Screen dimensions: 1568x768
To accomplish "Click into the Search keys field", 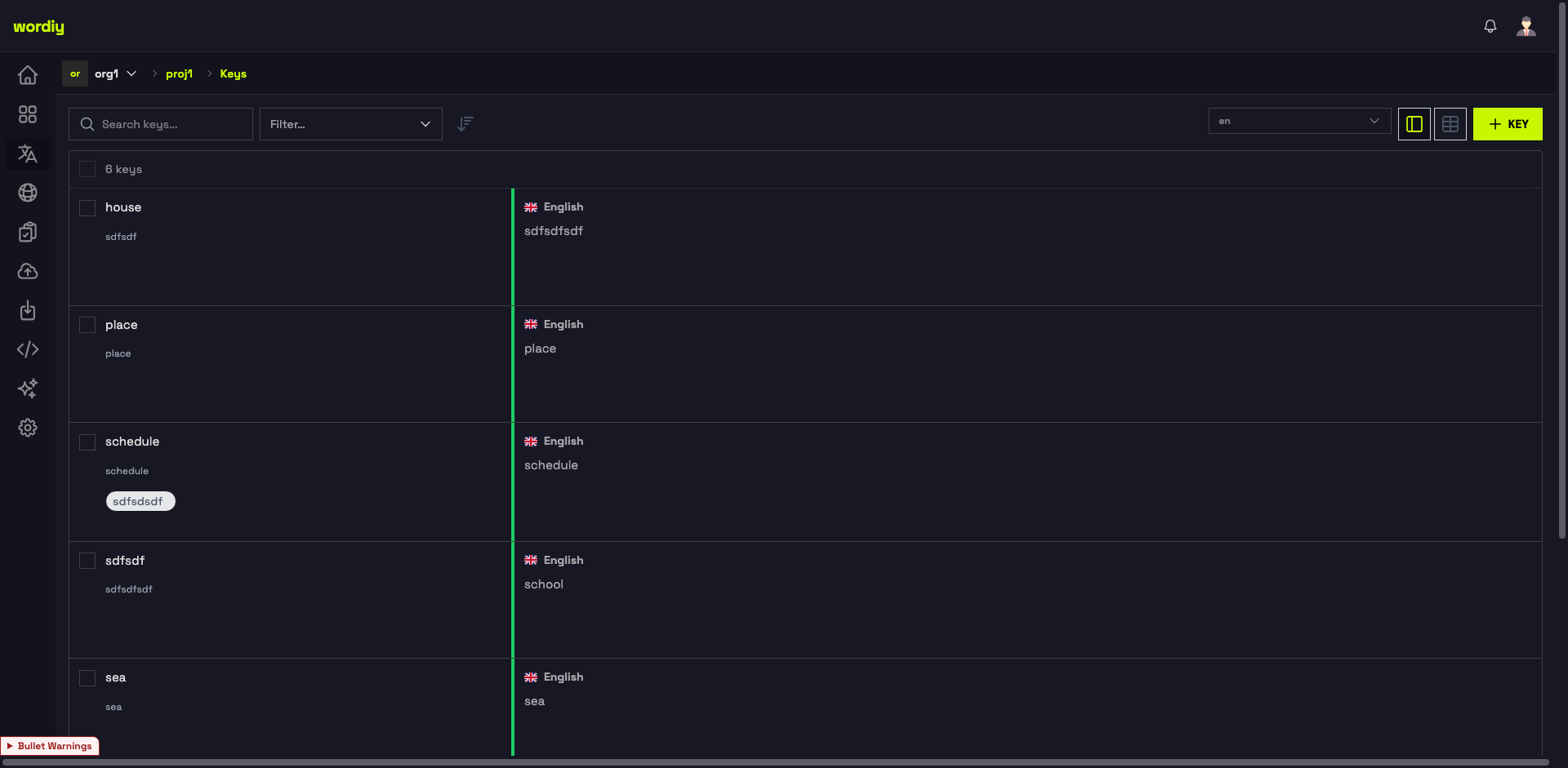I will 161,124.
